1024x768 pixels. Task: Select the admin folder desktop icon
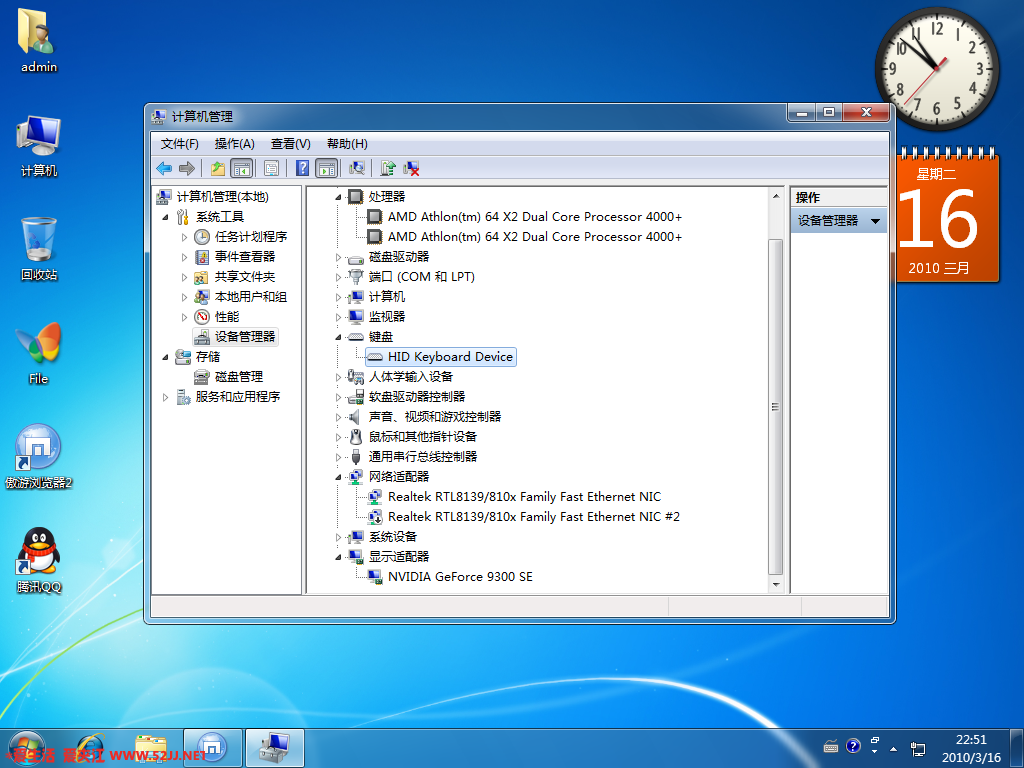tap(39, 40)
